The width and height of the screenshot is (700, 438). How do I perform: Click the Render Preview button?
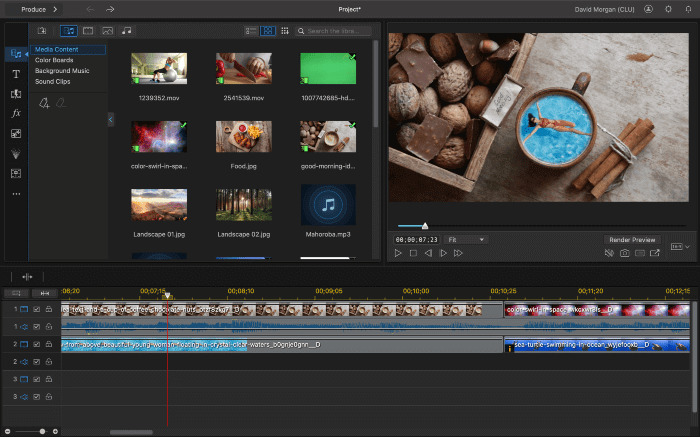(633, 240)
